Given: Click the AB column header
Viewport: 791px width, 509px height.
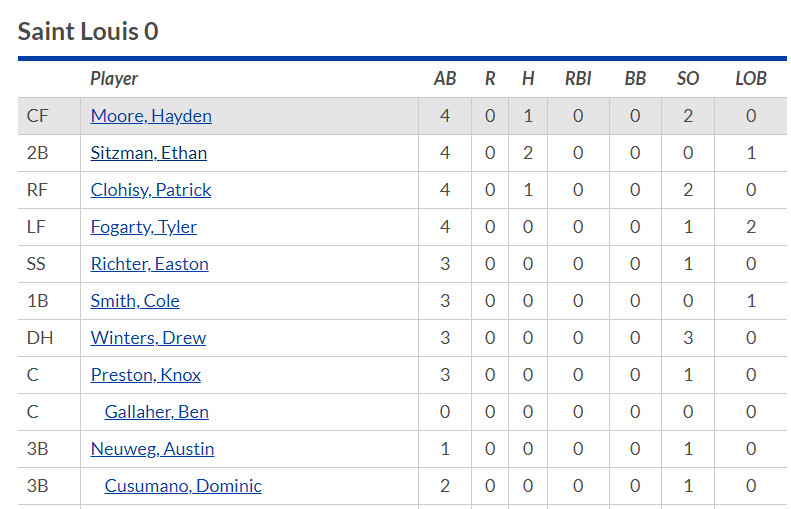Looking at the screenshot, I should [x=445, y=79].
